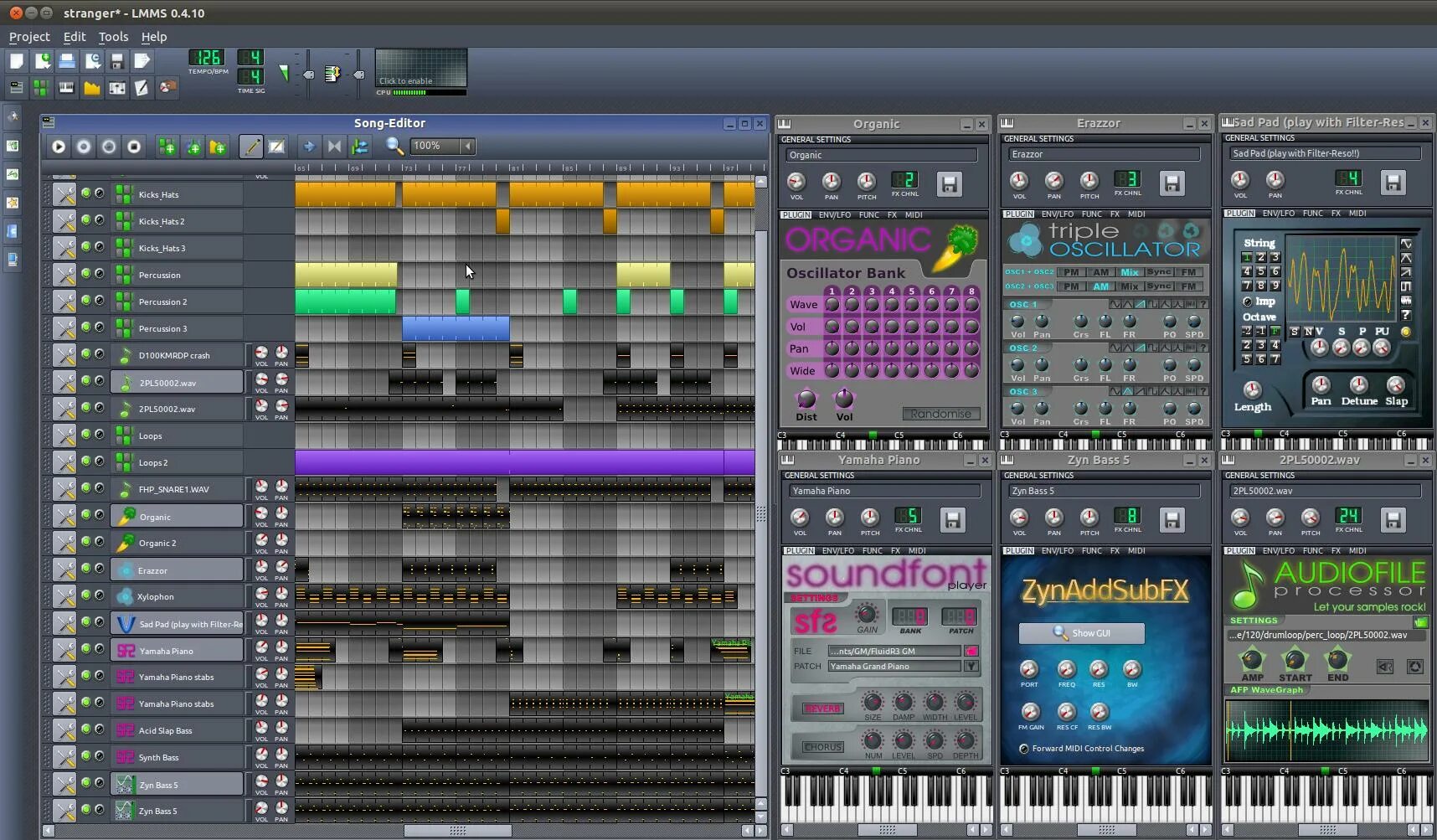This screenshot has width=1437, height=840.
Task: Click the sfz file browse button in soundfont player
Action: pyautogui.click(x=971, y=651)
